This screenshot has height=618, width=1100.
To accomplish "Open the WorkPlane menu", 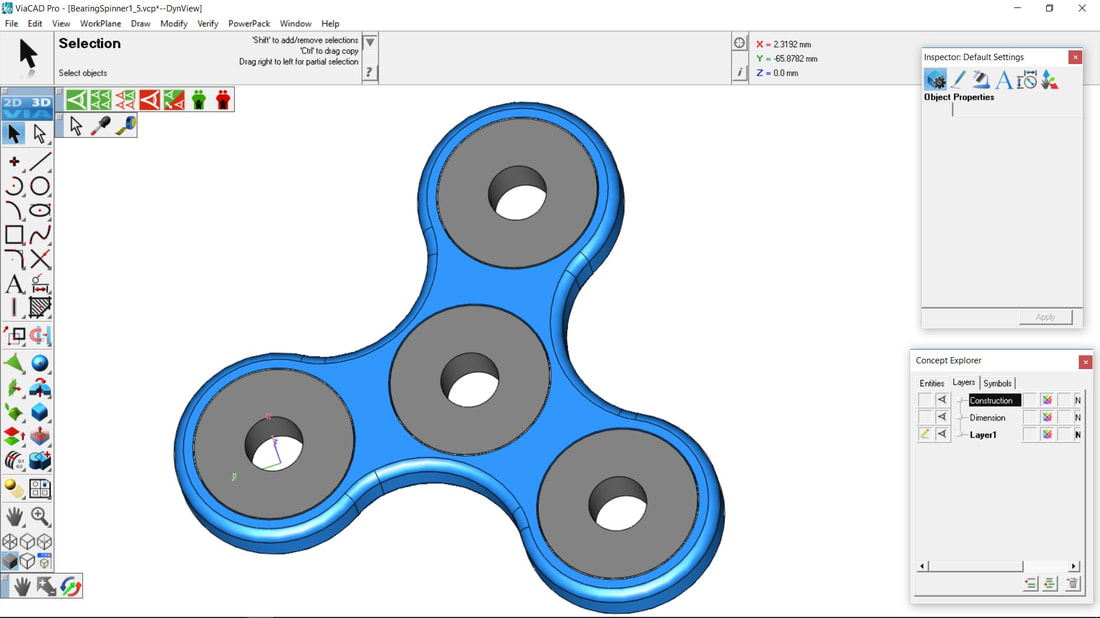I will (x=100, y=23).
